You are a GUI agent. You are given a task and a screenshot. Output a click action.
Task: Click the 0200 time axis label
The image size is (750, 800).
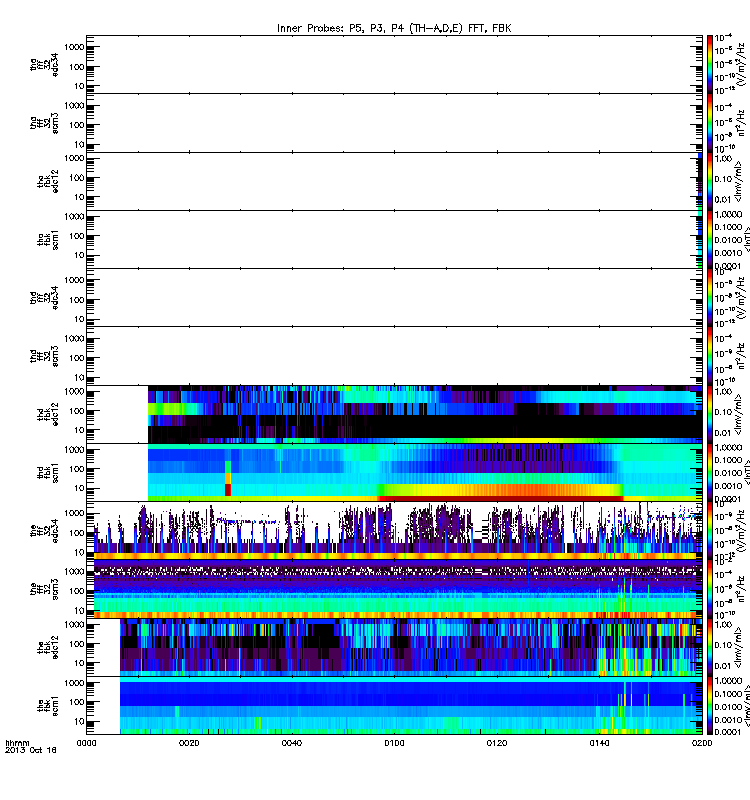pyautogui.click(x=702, y=743)
